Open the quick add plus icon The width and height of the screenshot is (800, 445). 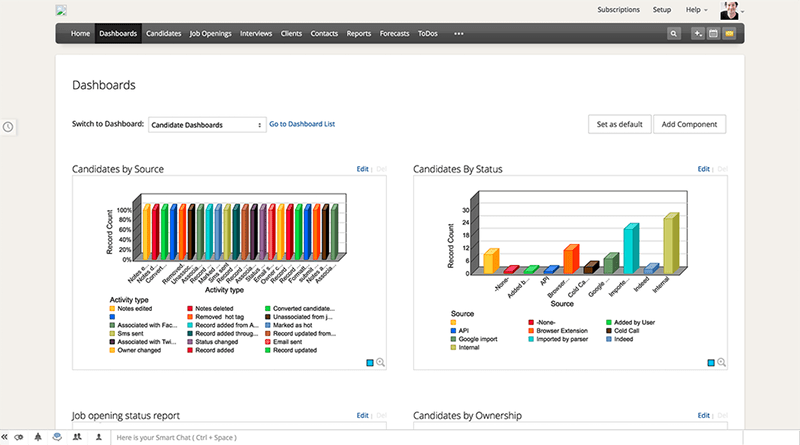click(x=698, y=33)
